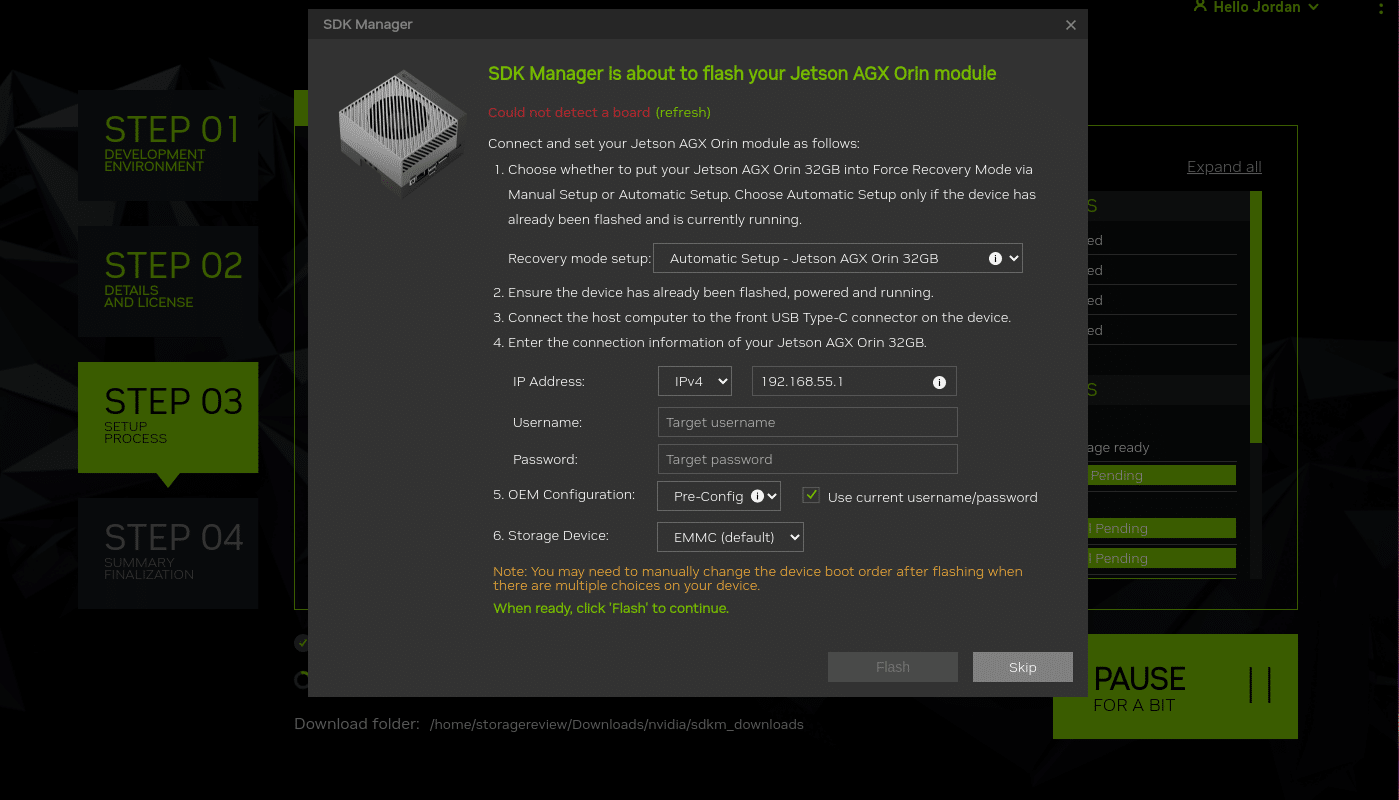This screenshot has height=800, width=1399.
Task: Expand the Hello Jordan account menu
Action: coord(1257,7)
